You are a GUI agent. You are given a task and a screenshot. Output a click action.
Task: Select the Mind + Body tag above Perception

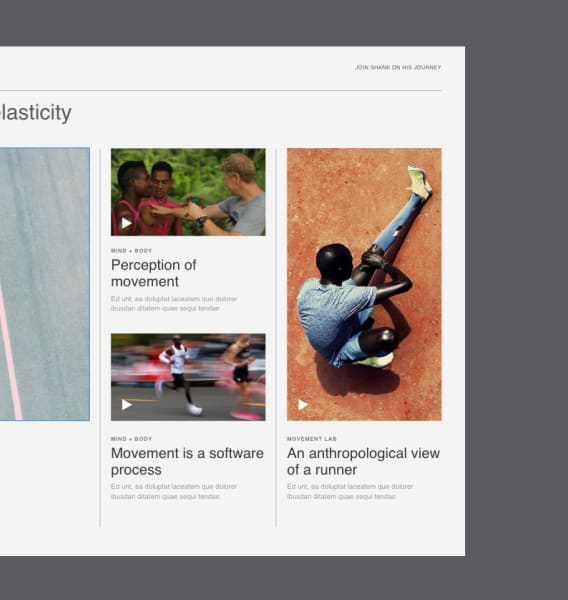(x=131, y=251)
